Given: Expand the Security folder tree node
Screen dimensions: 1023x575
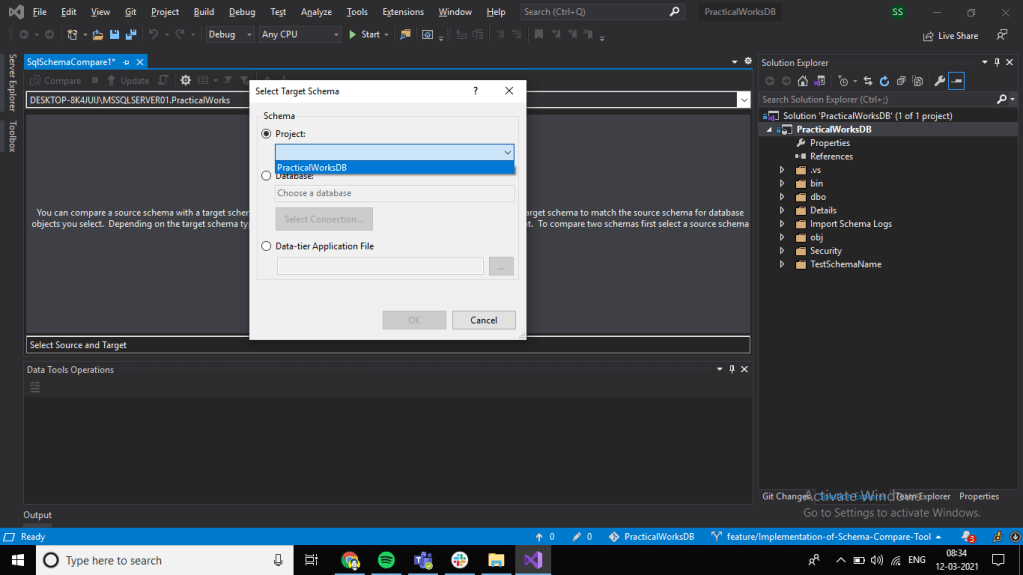Looking at the screenshot, I should (782, 251).
